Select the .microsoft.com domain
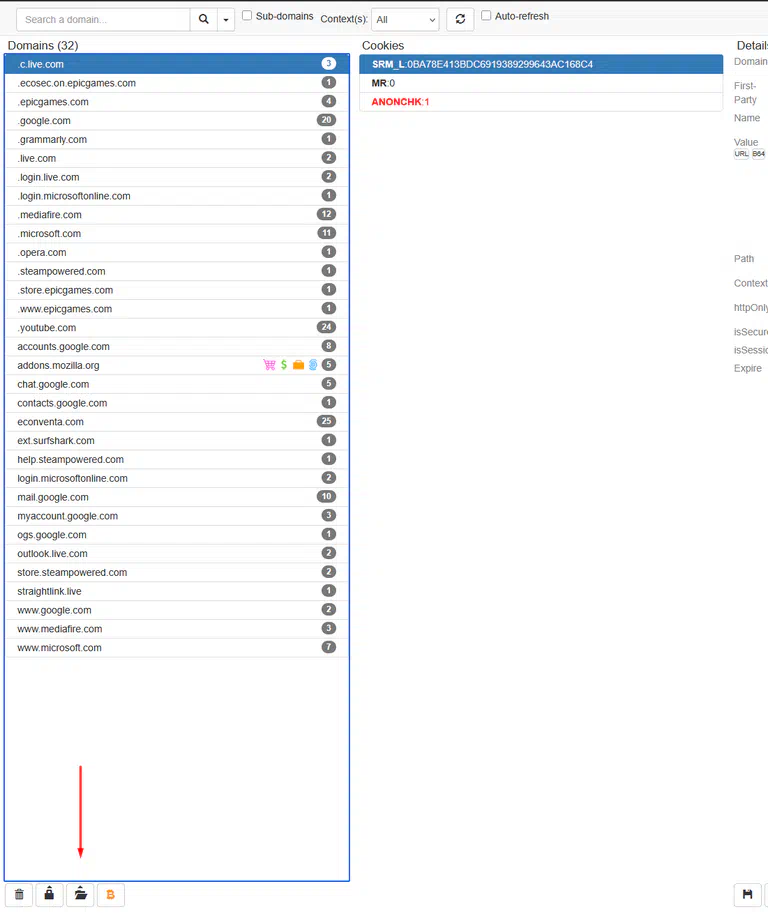768x914 pixels. coord(177,234)
